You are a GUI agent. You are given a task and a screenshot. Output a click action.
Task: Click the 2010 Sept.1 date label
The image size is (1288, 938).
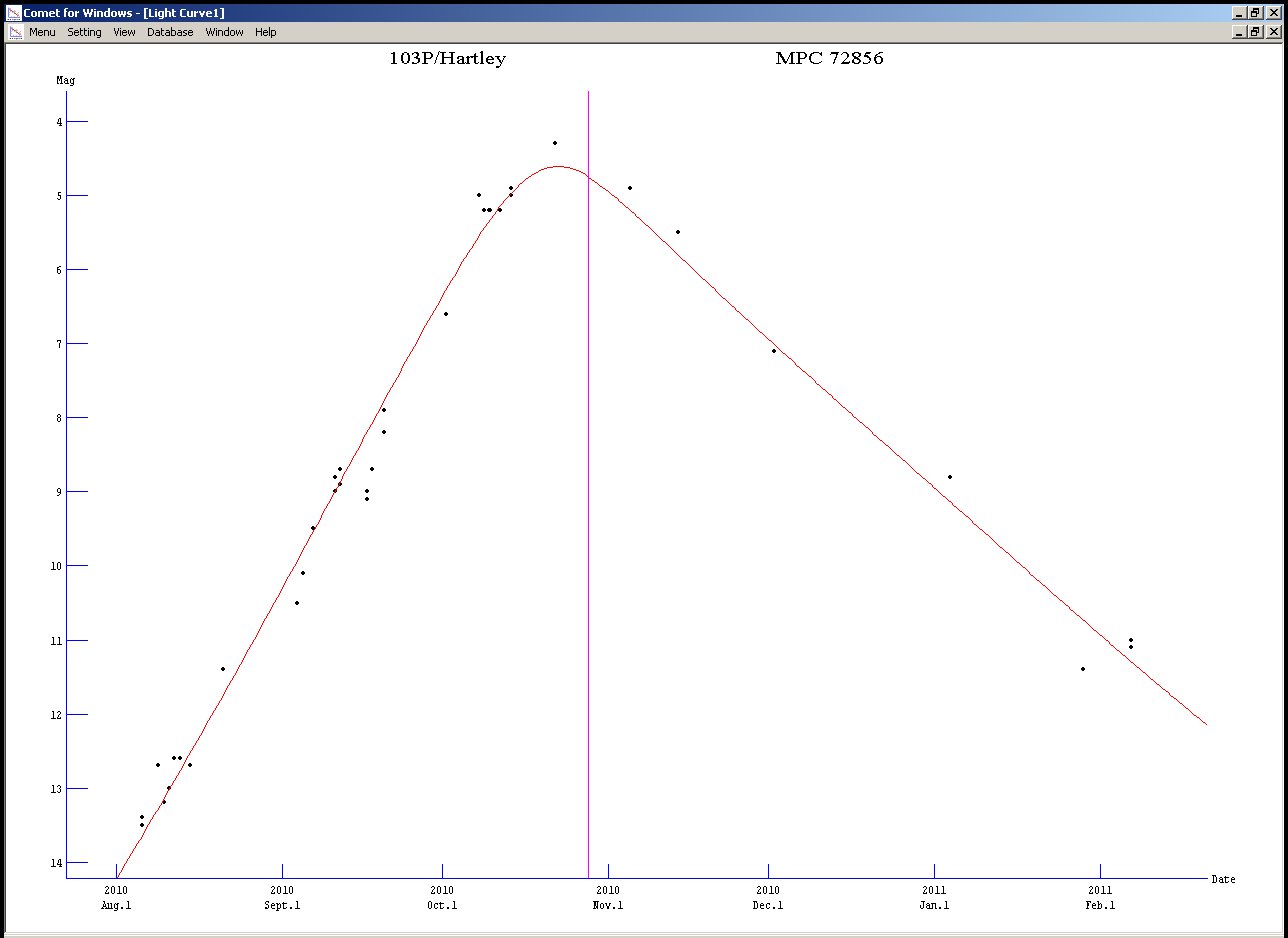click(x=282, y=897)
